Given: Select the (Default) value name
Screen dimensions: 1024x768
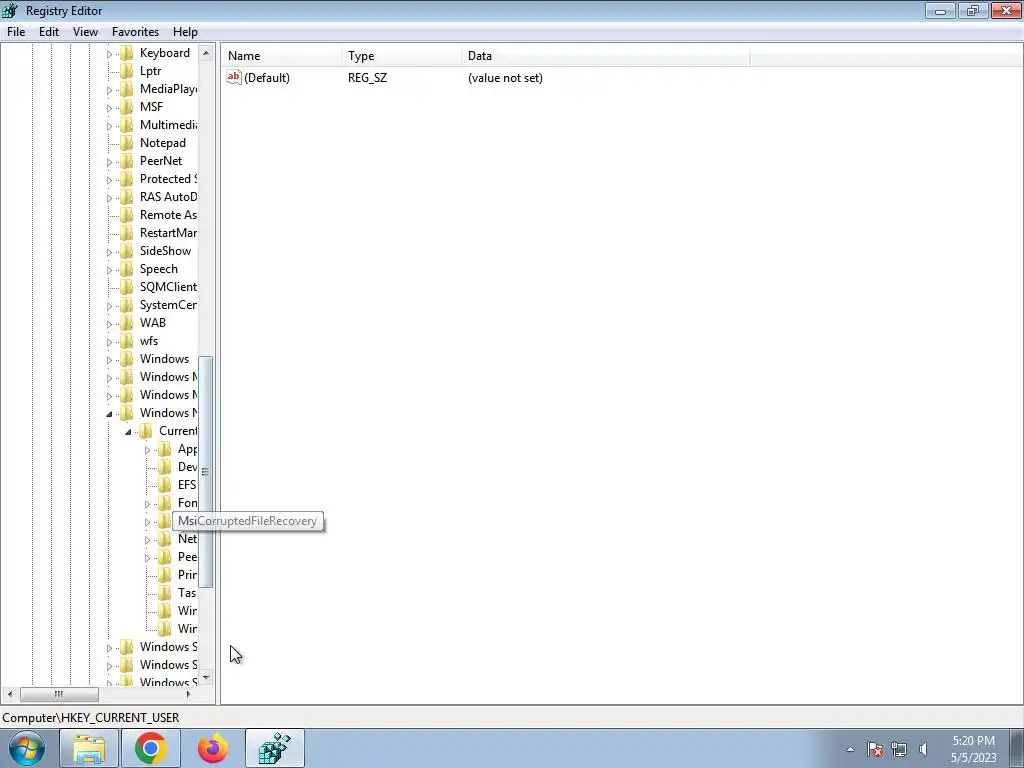Looking at the screenshot, I should click(266, 78).
